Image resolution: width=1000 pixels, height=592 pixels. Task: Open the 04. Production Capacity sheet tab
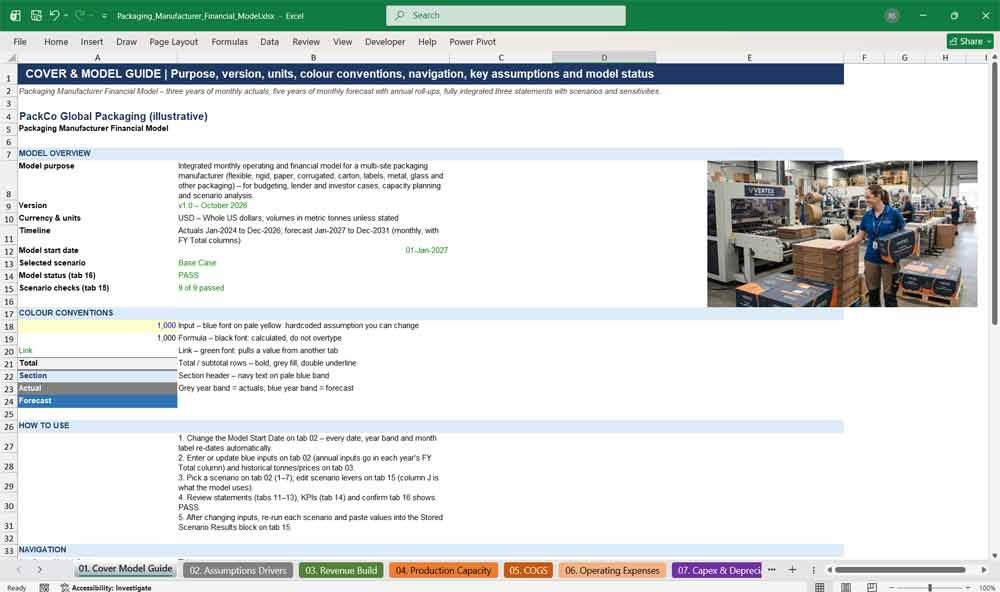[x=443, y=570]
